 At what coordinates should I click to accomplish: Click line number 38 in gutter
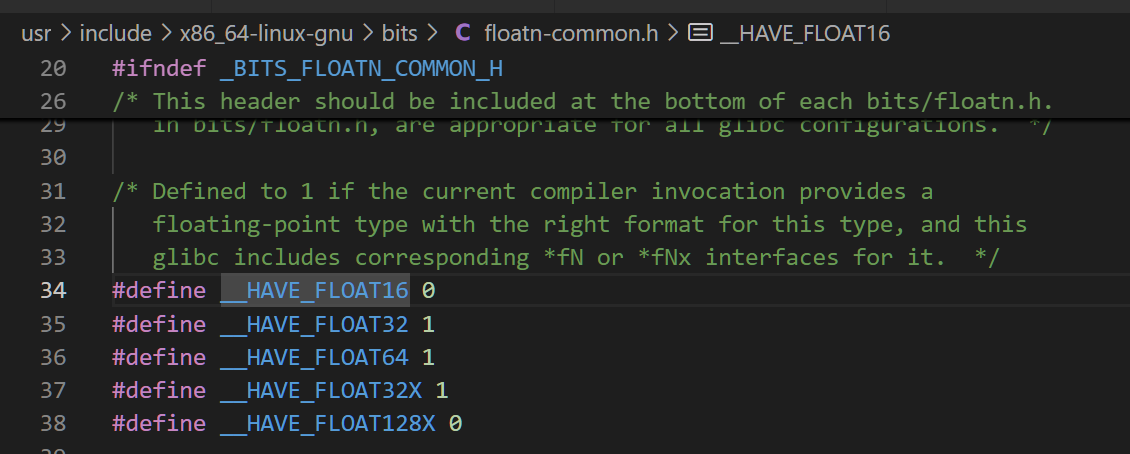tap(53, 423)
